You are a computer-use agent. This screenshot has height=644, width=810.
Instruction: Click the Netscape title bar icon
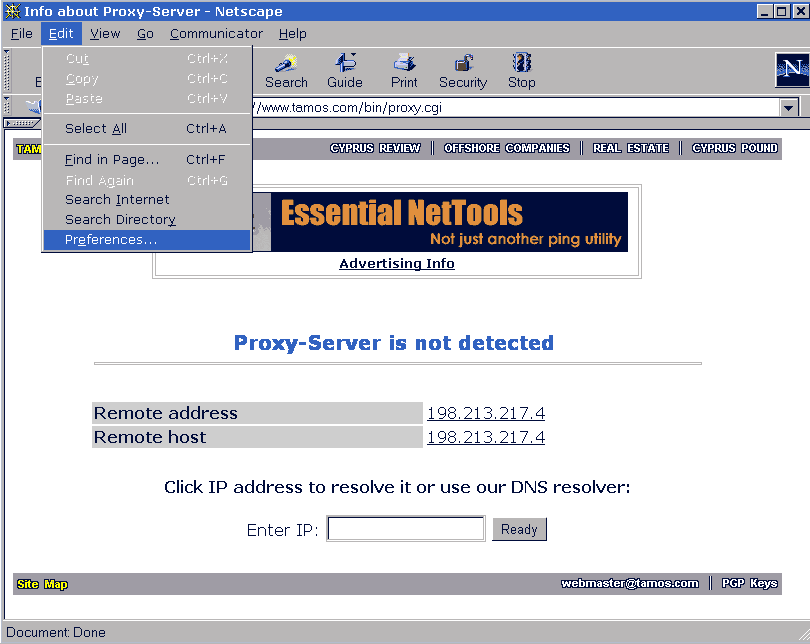(x=12, y=11)
